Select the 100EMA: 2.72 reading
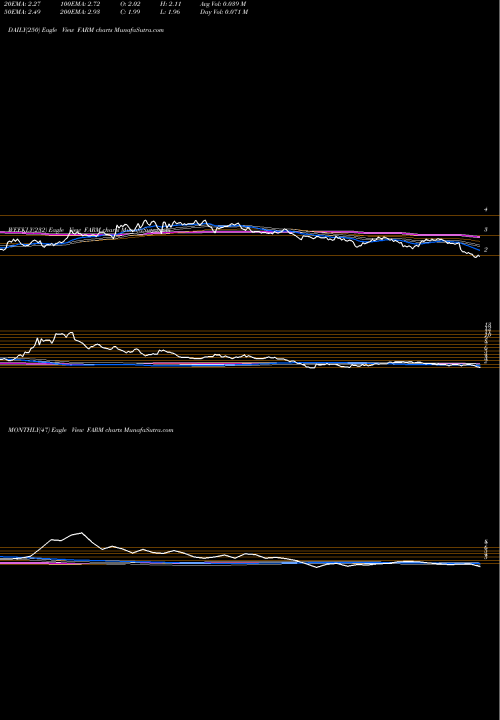 [x=80, y=4]
